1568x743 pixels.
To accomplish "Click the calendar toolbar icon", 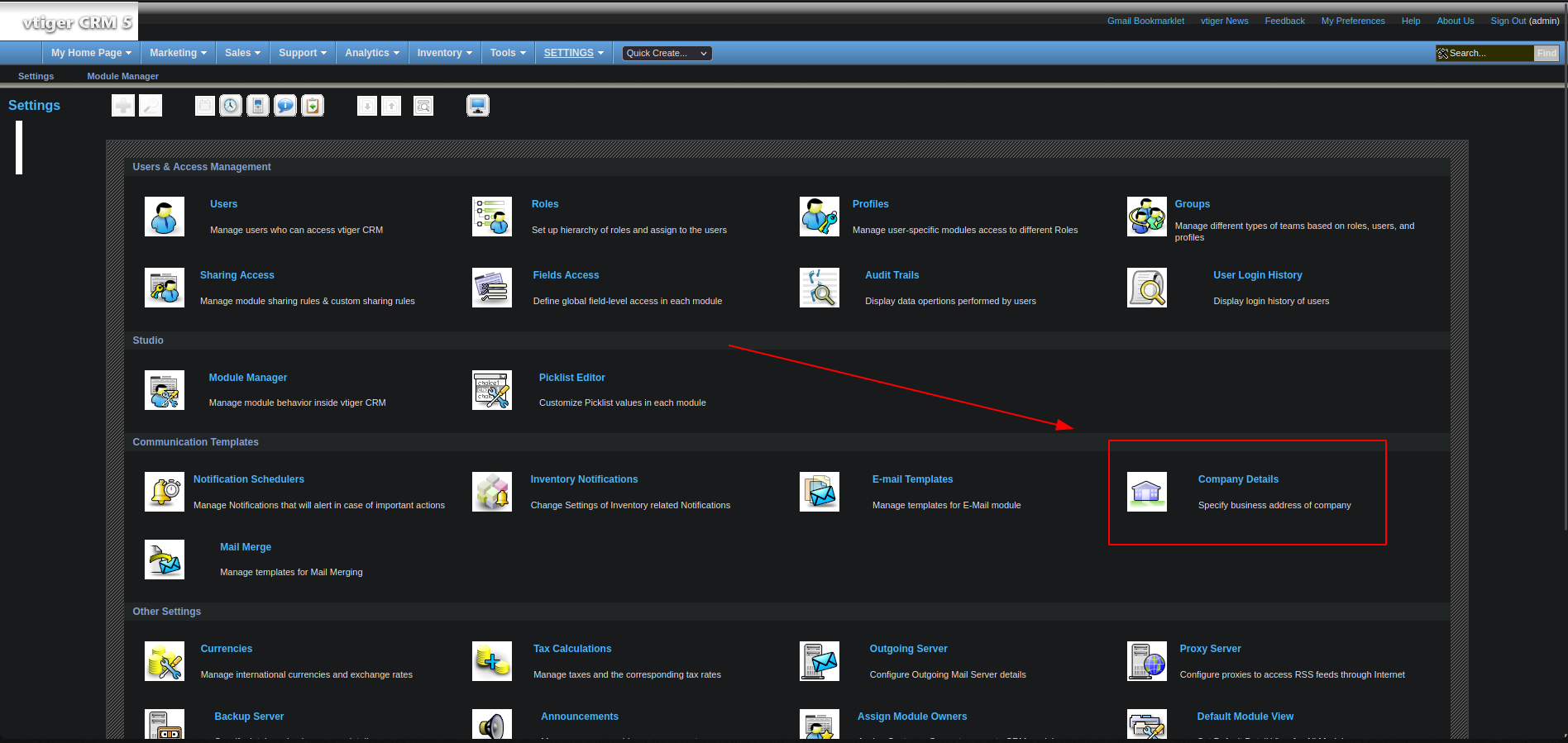I will (205, 106).
